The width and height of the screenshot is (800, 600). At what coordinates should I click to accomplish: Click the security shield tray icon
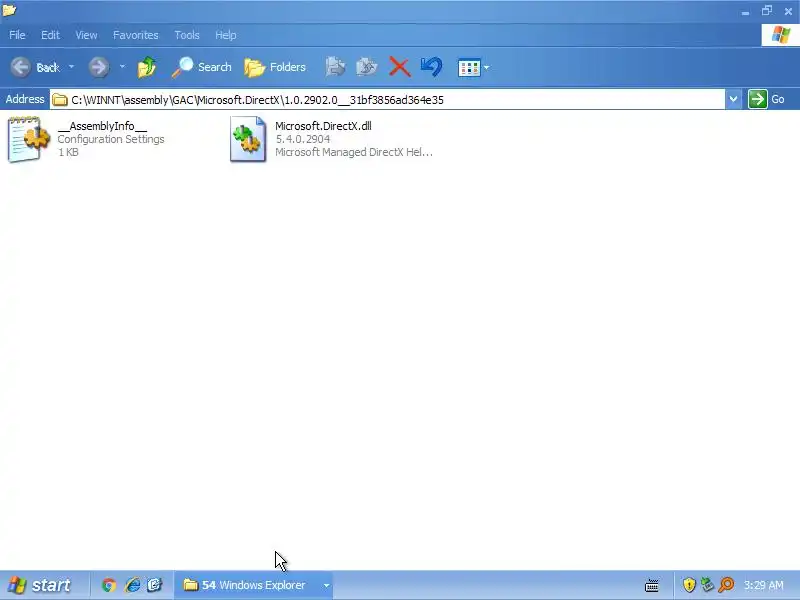click(x=689, y=585)
